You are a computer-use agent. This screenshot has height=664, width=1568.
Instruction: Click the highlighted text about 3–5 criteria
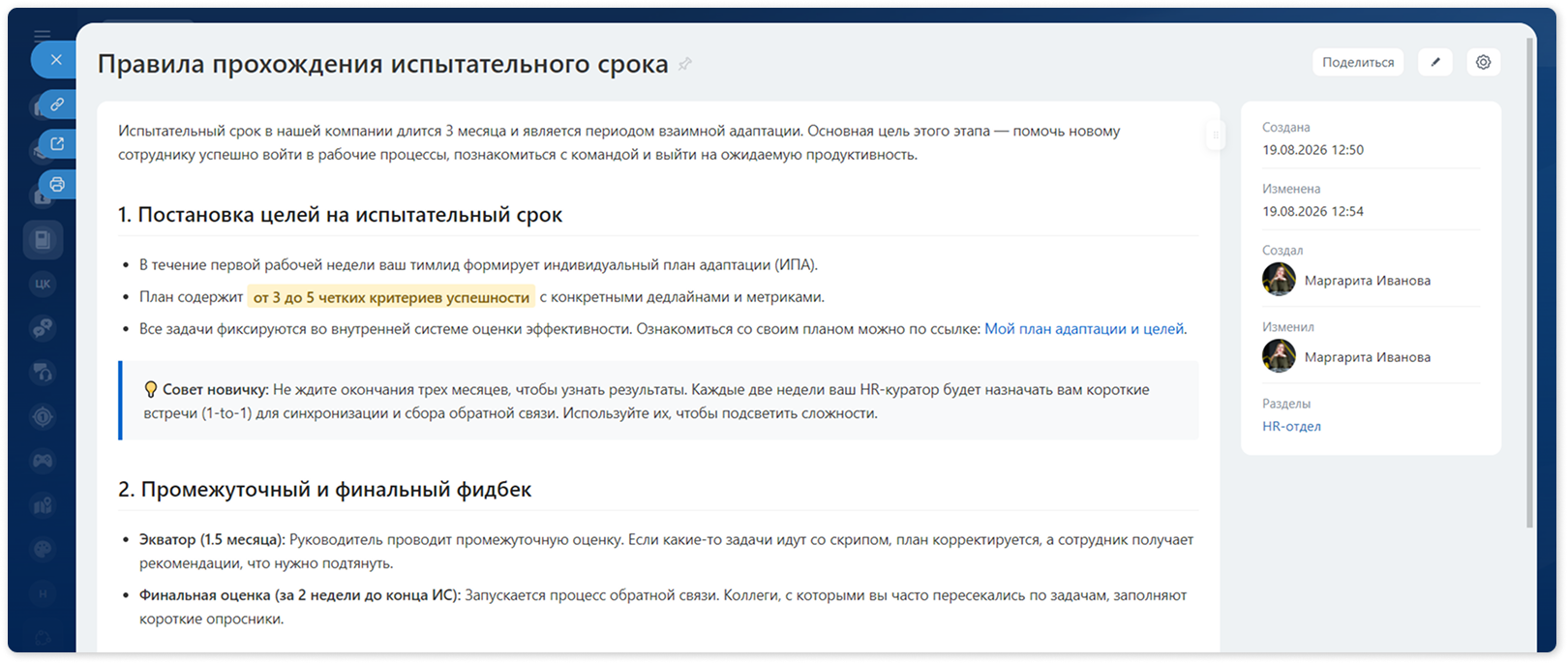point(391,297)
